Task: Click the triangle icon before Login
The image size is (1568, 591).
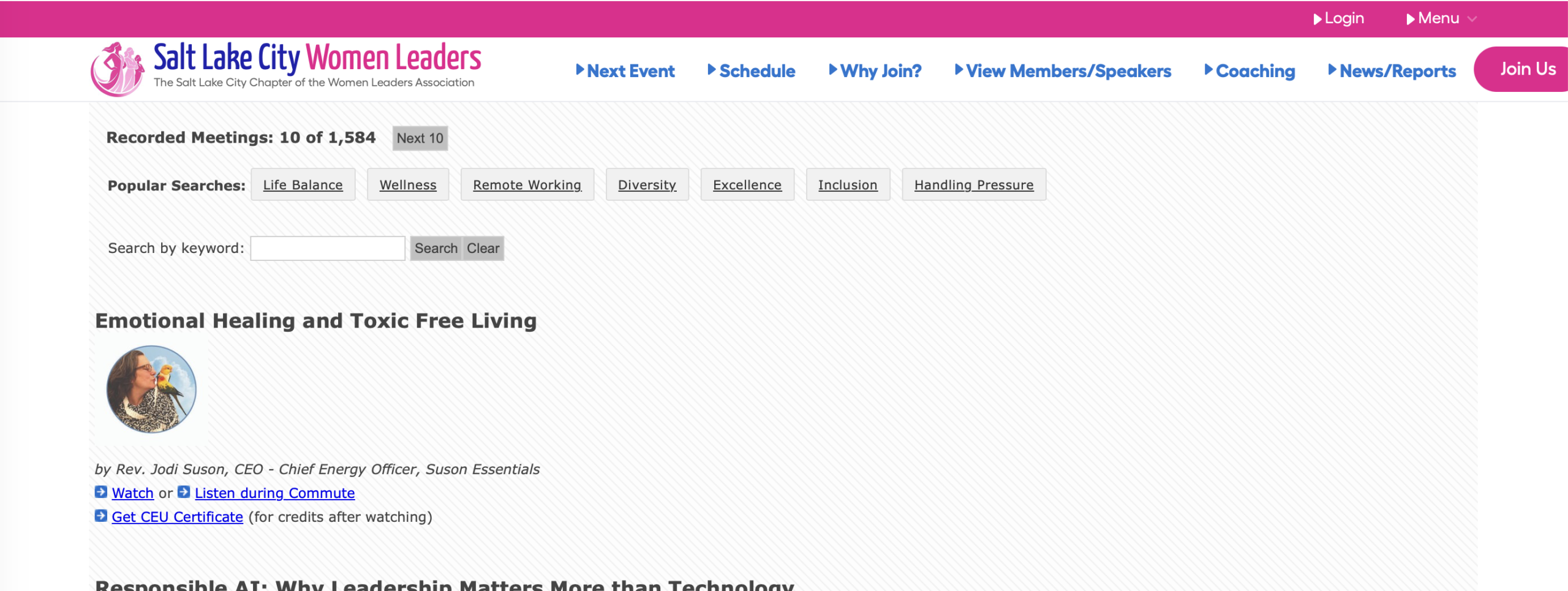Action: (1317, 19)
